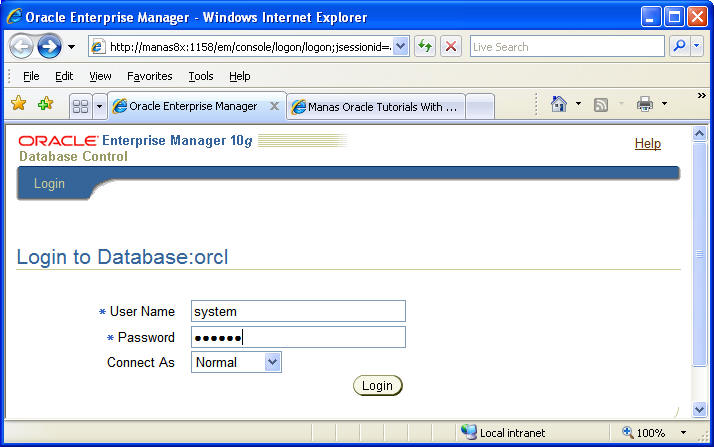
Task: Click the scrollbar down arrow
Action: 699,410
